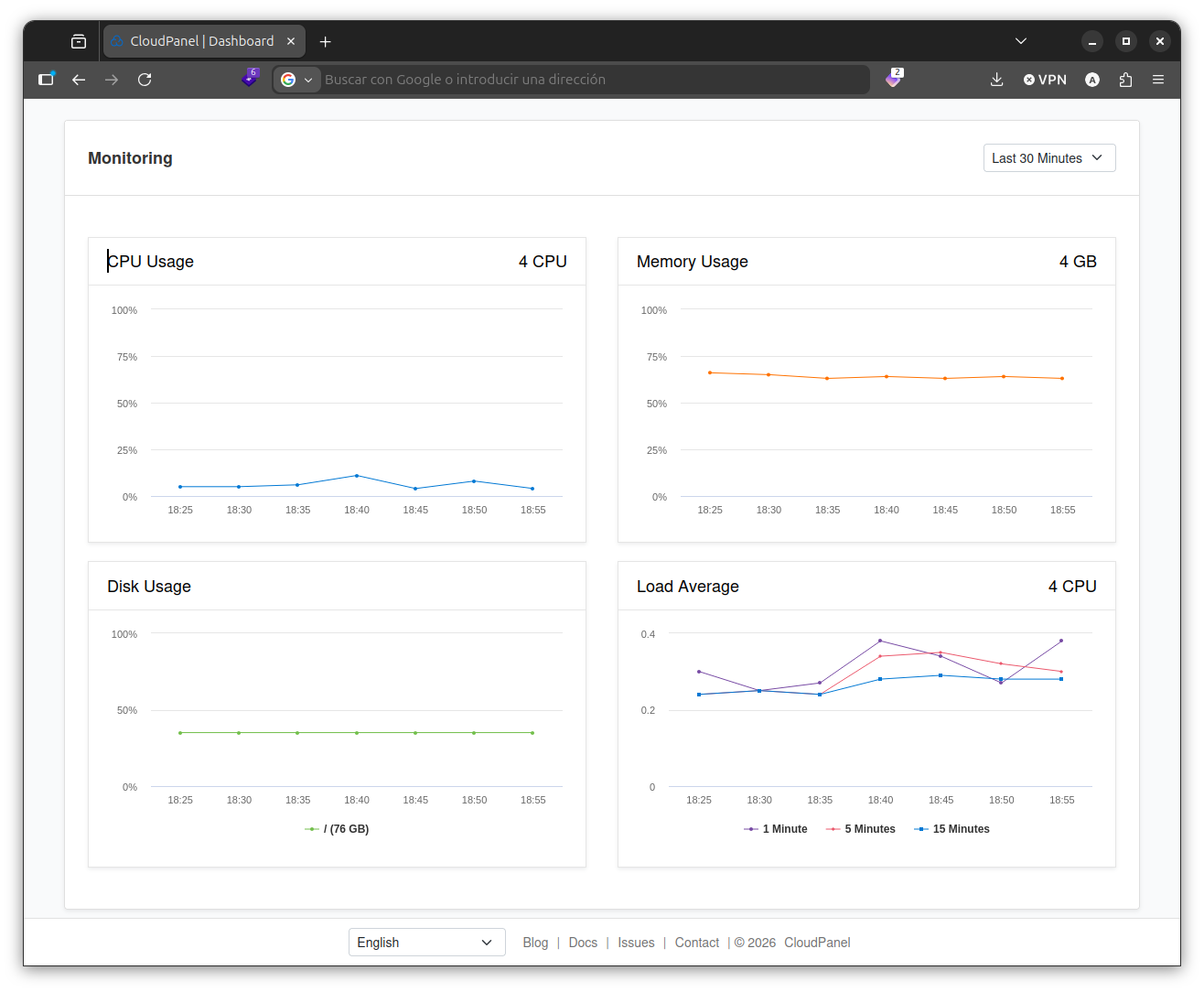
Task: Click the Disk Usage card title
Action: 149,587
